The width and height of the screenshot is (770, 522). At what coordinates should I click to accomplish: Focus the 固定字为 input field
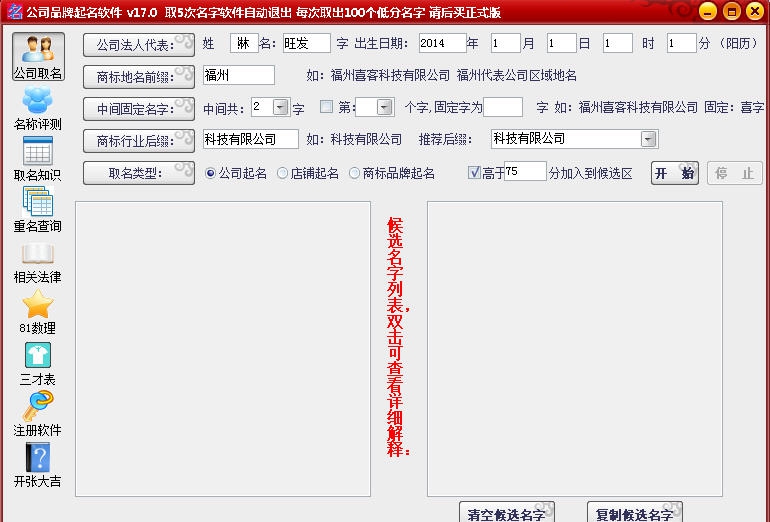click(x=503, y=107)
